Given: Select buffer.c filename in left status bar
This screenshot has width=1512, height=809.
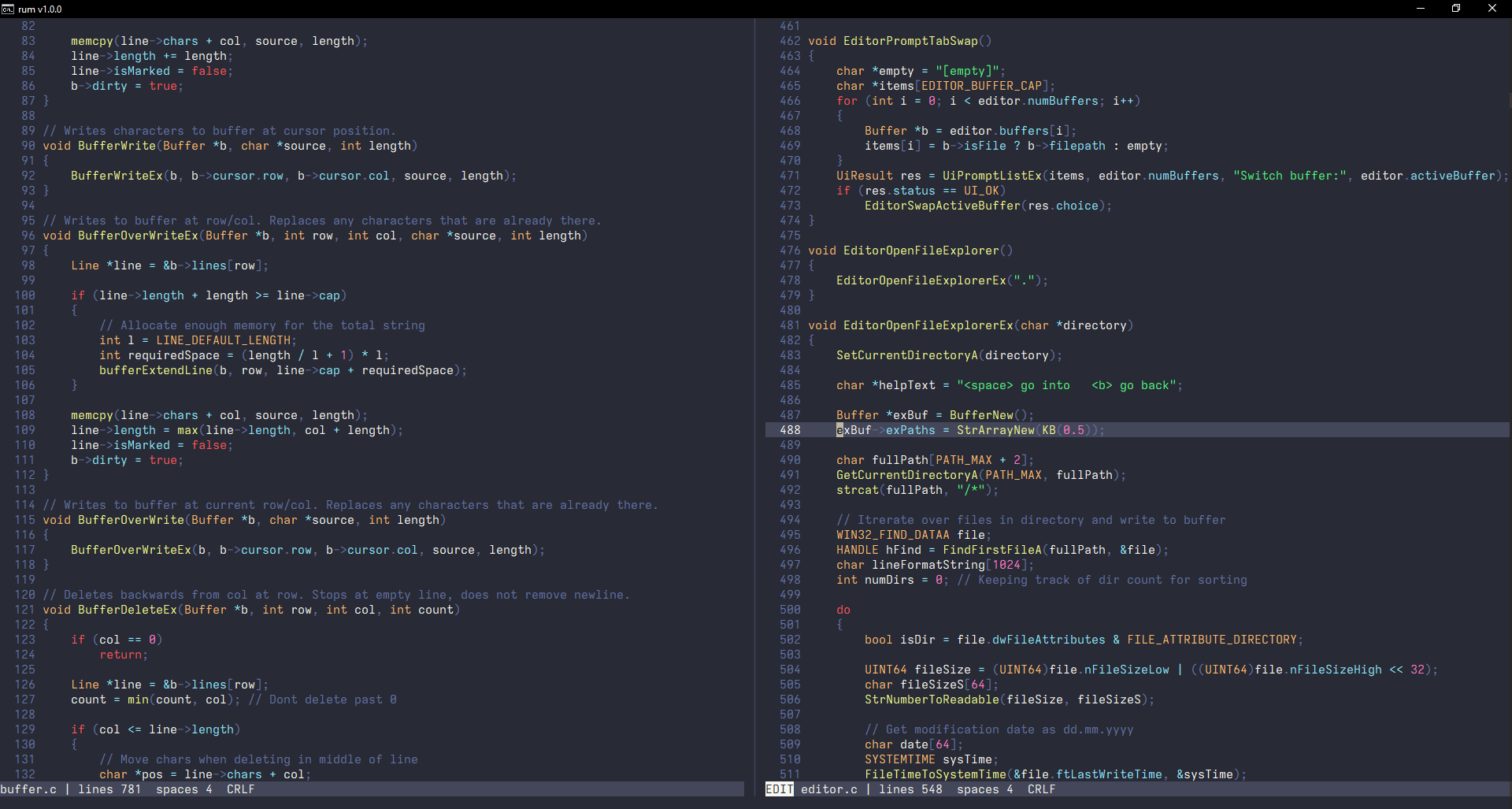Looking at the screenshot, I should pyautogui.click(x=28, y=789).
